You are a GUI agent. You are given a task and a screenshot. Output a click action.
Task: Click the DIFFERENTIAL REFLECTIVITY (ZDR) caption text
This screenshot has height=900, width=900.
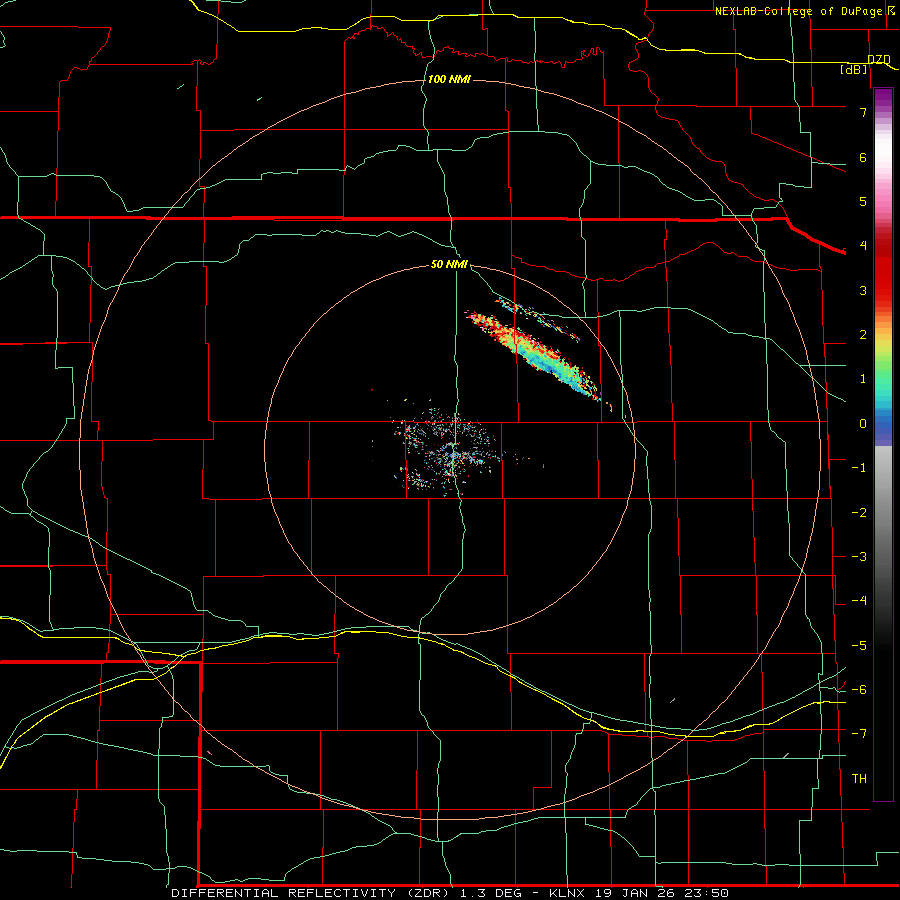pos(312,893)
